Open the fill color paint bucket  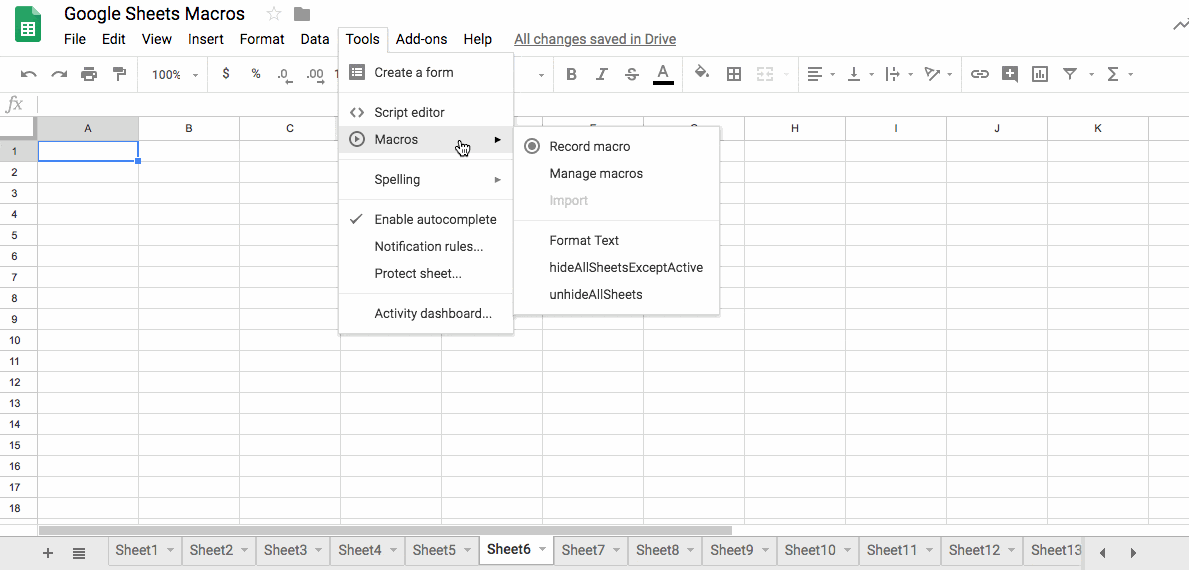point(702,74)
